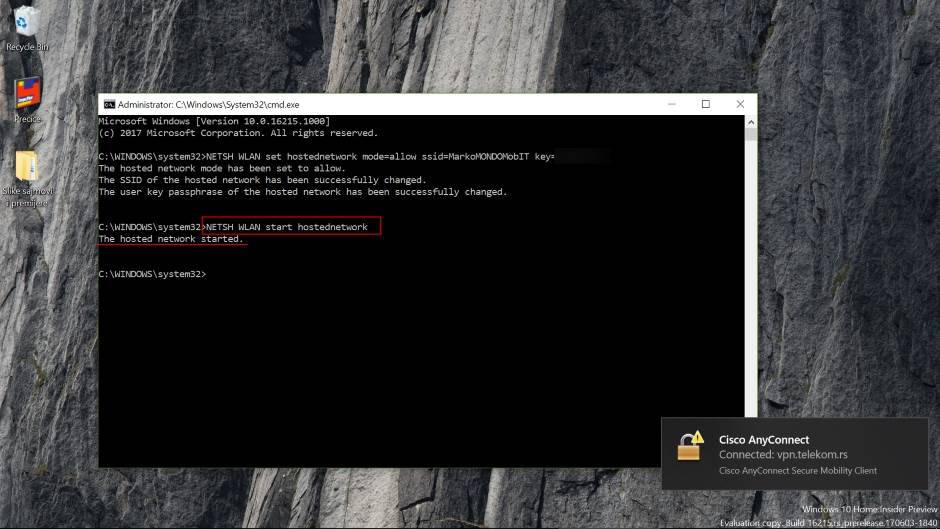Click the 'SSID of the hosted network' line
The width and height of the screenshot is (940, 529).
(x=262, y=180)
